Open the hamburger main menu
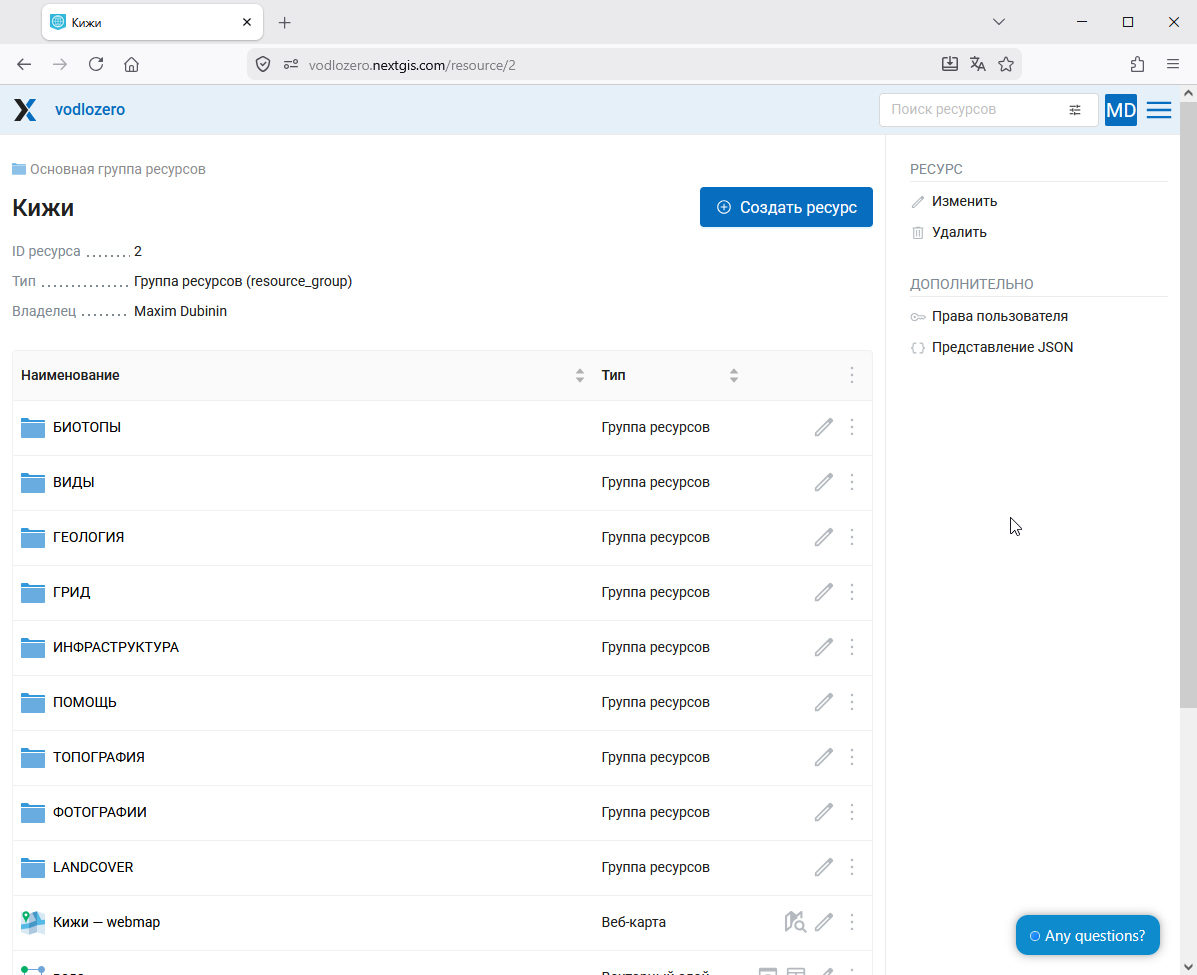The height and width of the screenshot is (975, 1197). (1159, 110)
